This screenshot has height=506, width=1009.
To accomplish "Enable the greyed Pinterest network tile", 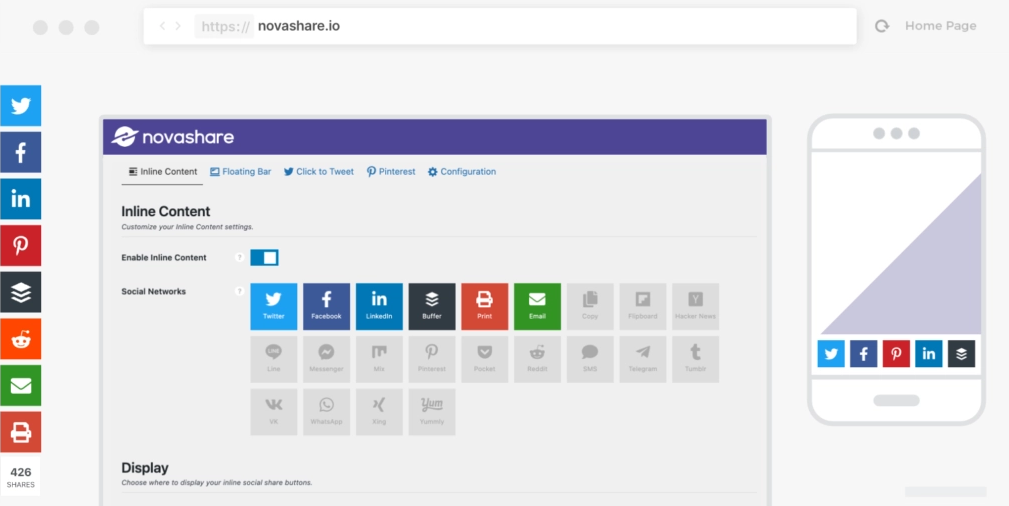I will click(432, 359).
